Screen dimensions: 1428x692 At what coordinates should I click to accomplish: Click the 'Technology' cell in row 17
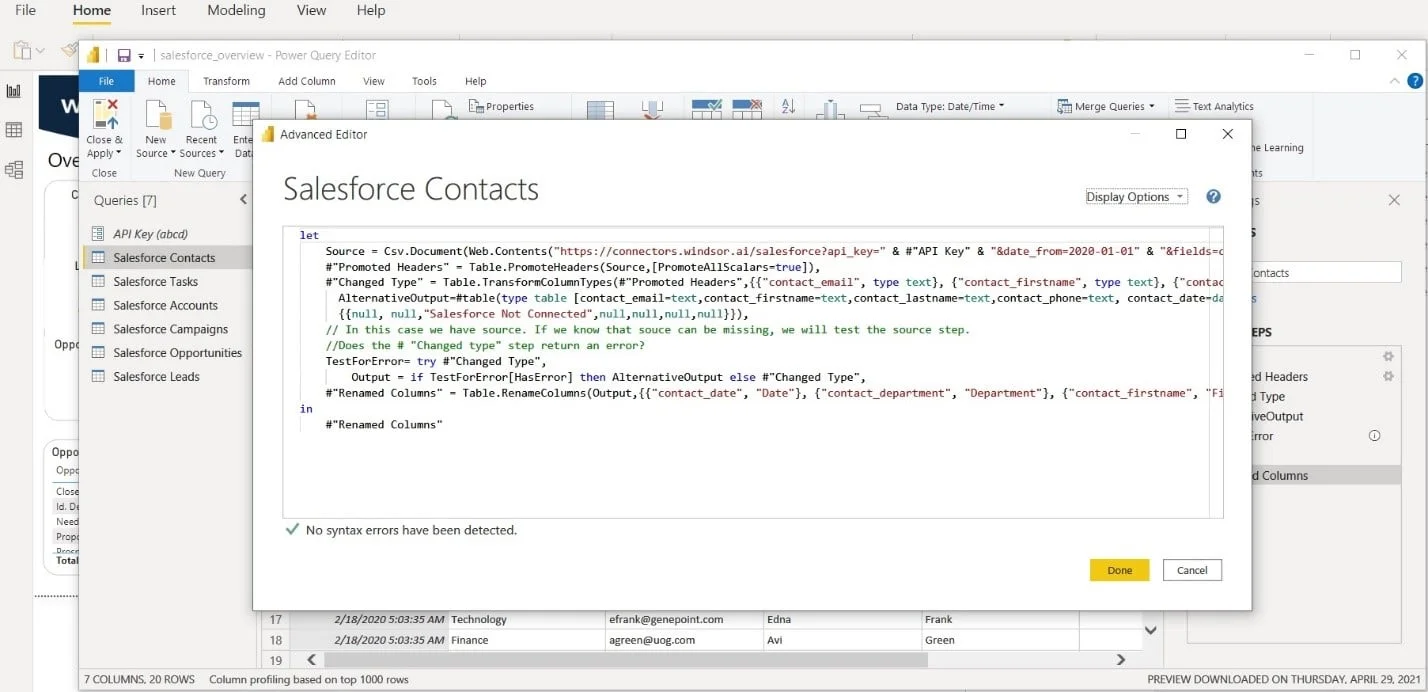tap(526, 620)
